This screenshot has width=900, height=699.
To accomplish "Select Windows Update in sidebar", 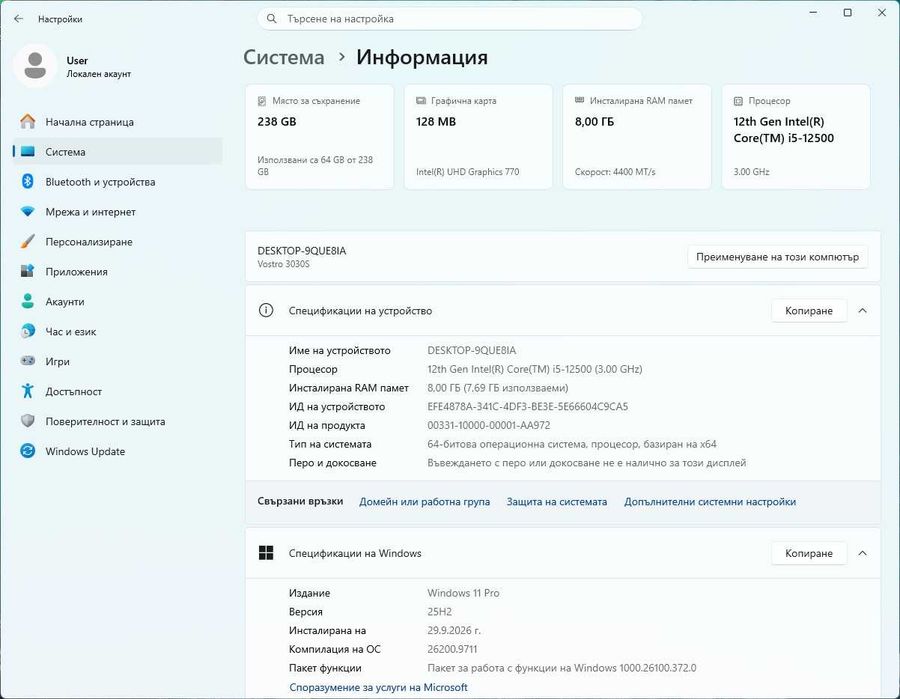I will click(117, 451).
